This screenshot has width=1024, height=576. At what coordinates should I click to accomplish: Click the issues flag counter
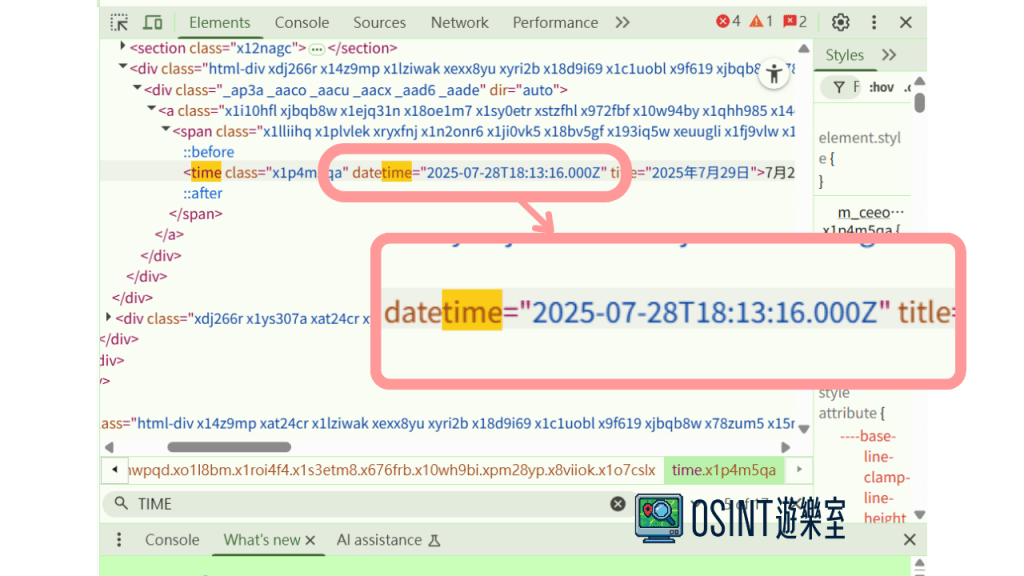[795, 22]
